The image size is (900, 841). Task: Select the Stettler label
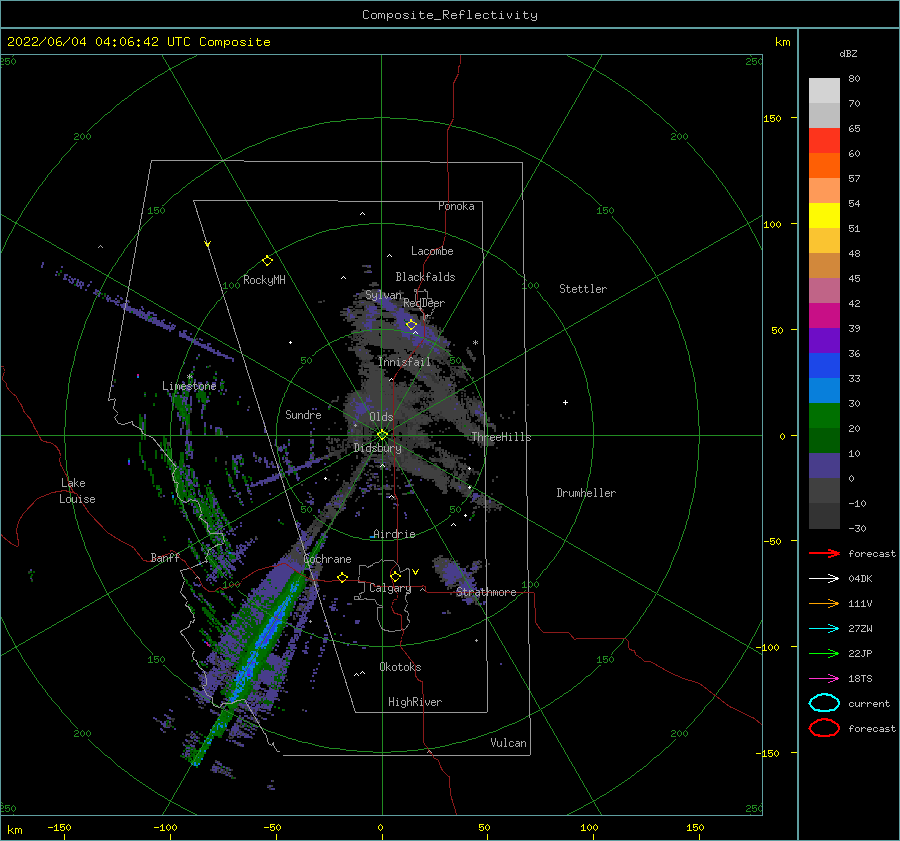[x=583, y=289]
